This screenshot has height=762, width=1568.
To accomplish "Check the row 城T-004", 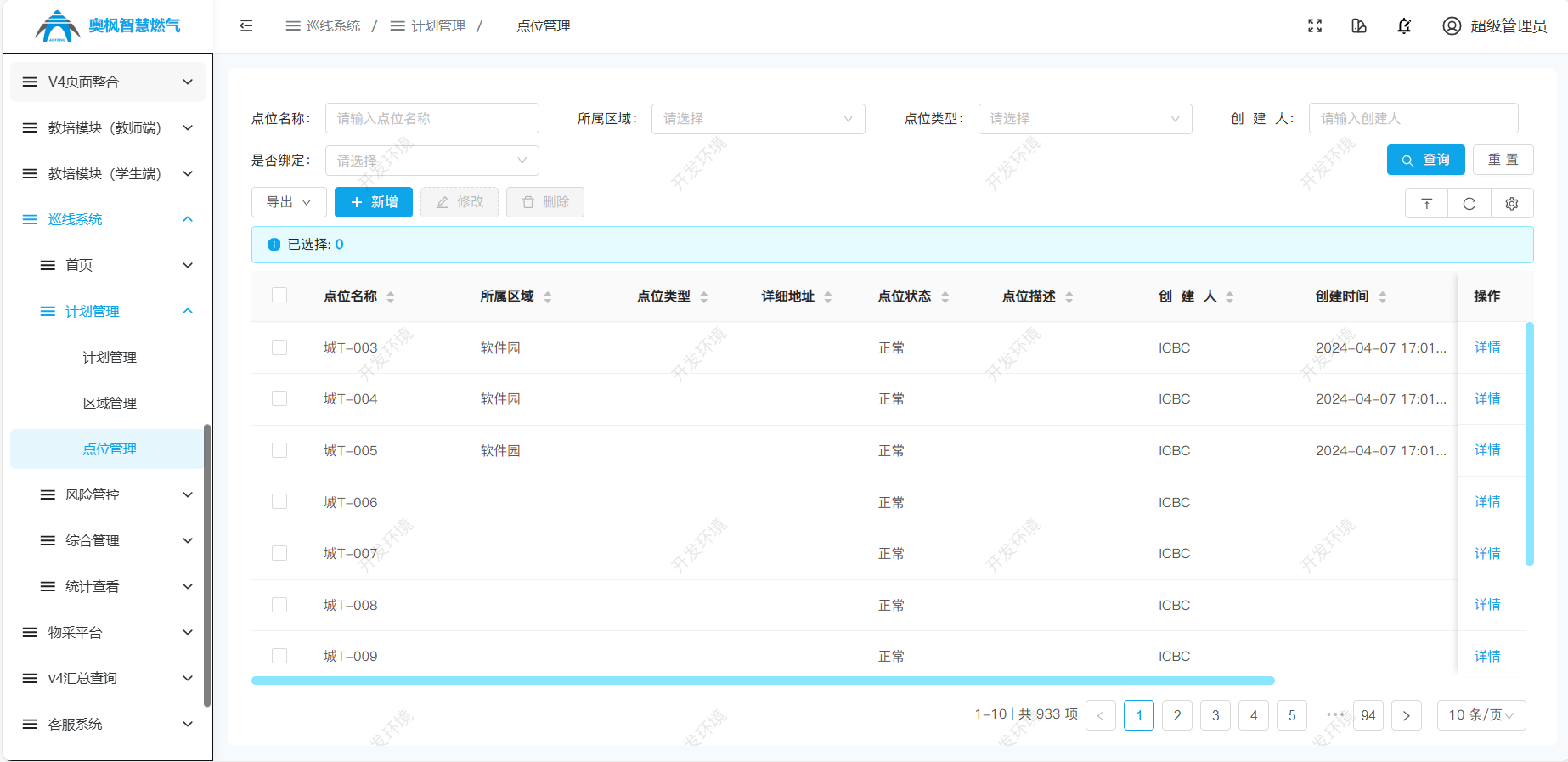I will pyautogui.click(x=279, y=398).
